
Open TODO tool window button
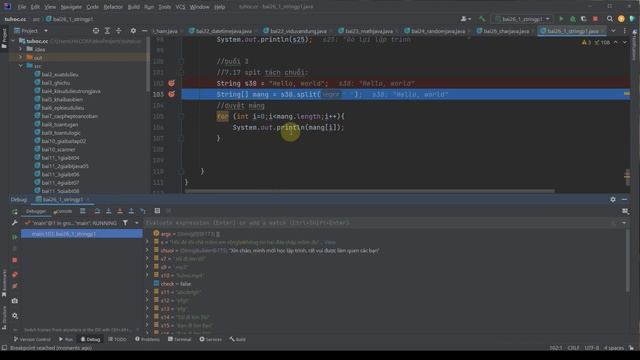[117, 339]
